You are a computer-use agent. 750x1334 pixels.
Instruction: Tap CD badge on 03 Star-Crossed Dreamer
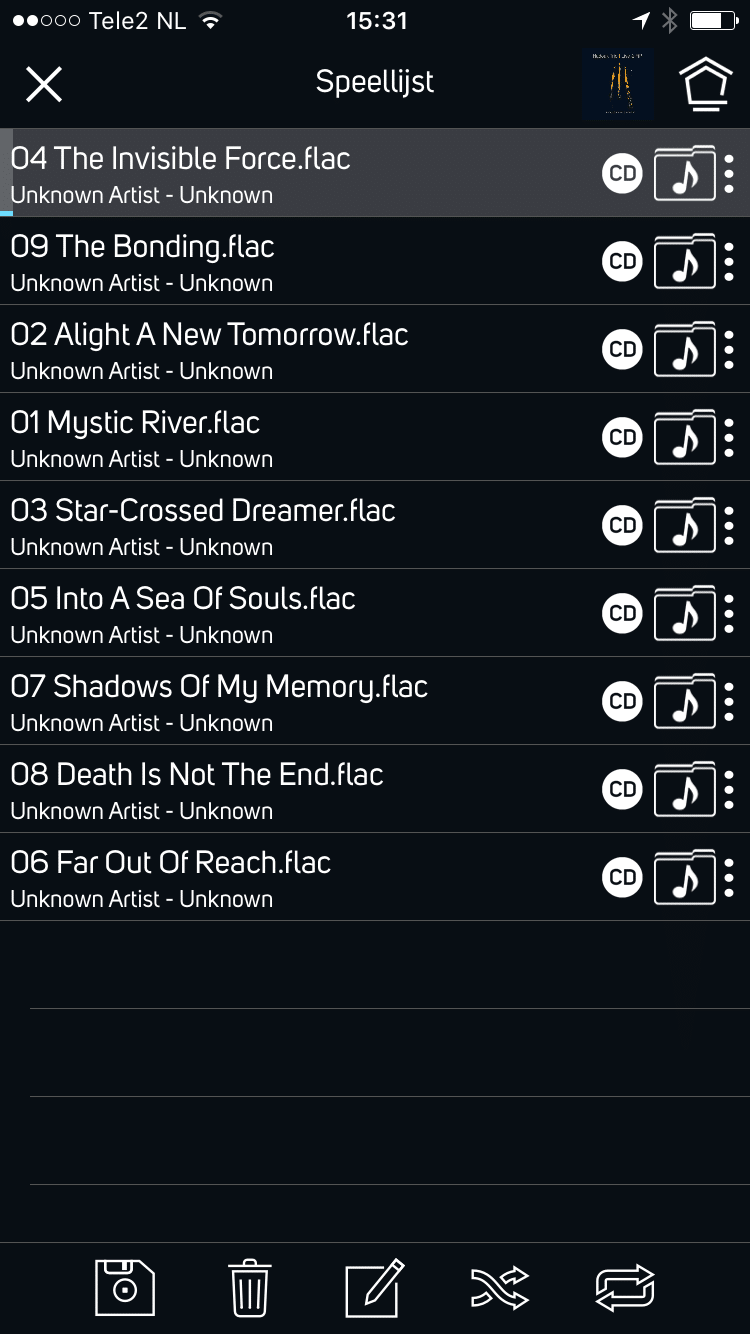pos(622,525)
